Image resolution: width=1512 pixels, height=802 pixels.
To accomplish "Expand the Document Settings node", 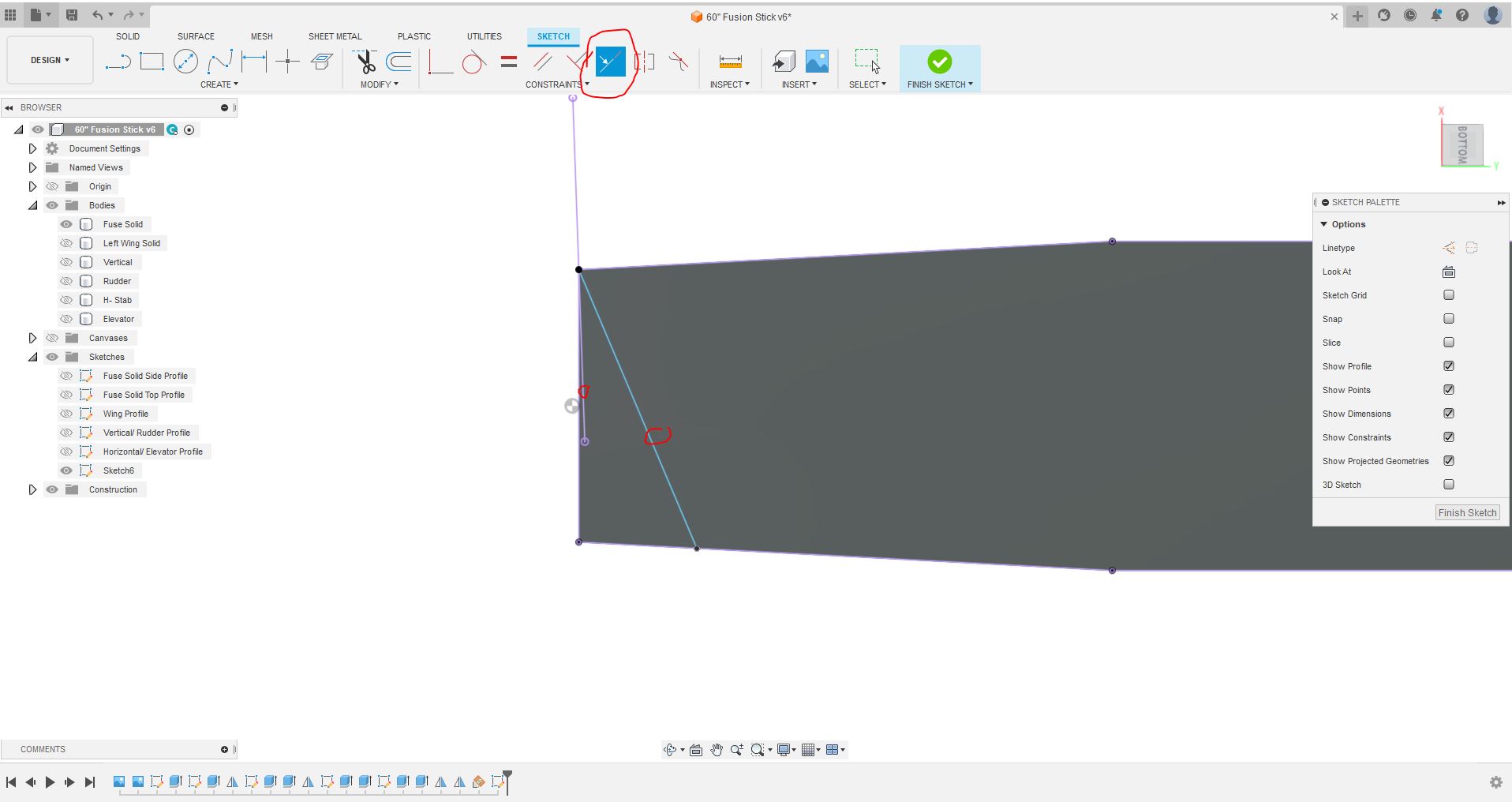I will click(x=32, y=148).
